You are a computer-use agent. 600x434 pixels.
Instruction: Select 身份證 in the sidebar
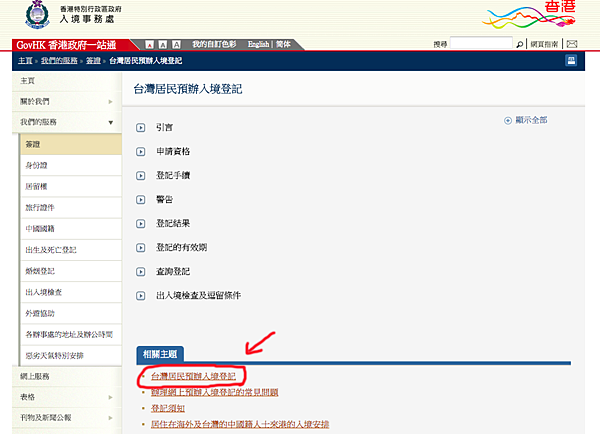71,165
